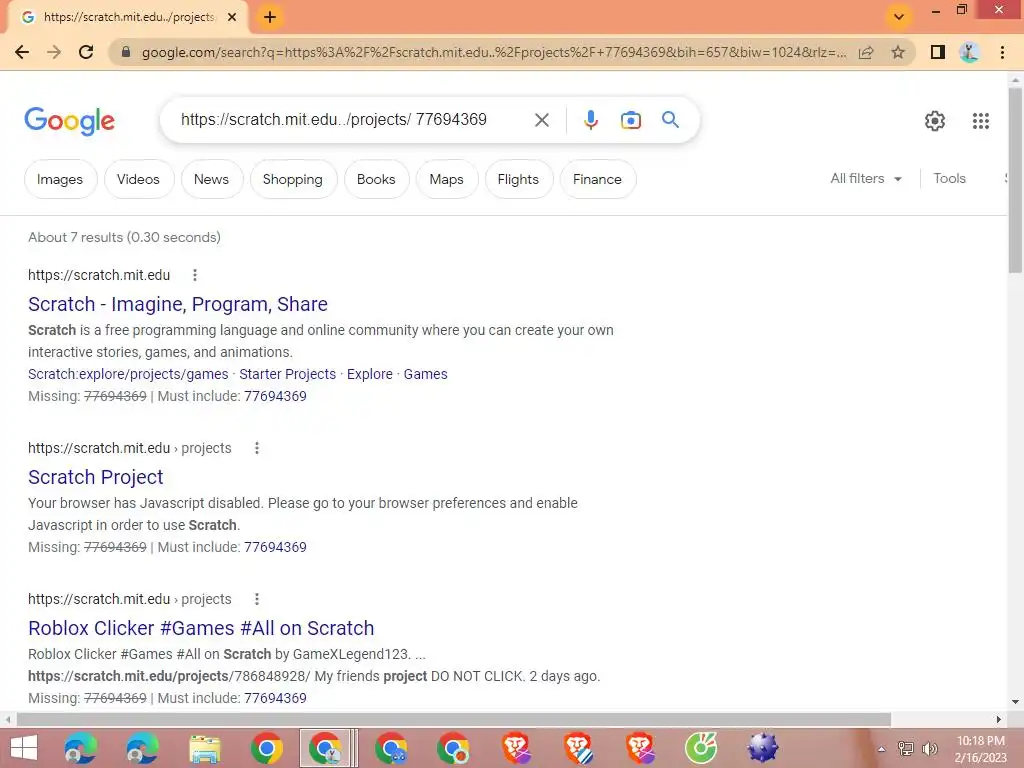Open the Explore sitelink

tap(370, 374)
